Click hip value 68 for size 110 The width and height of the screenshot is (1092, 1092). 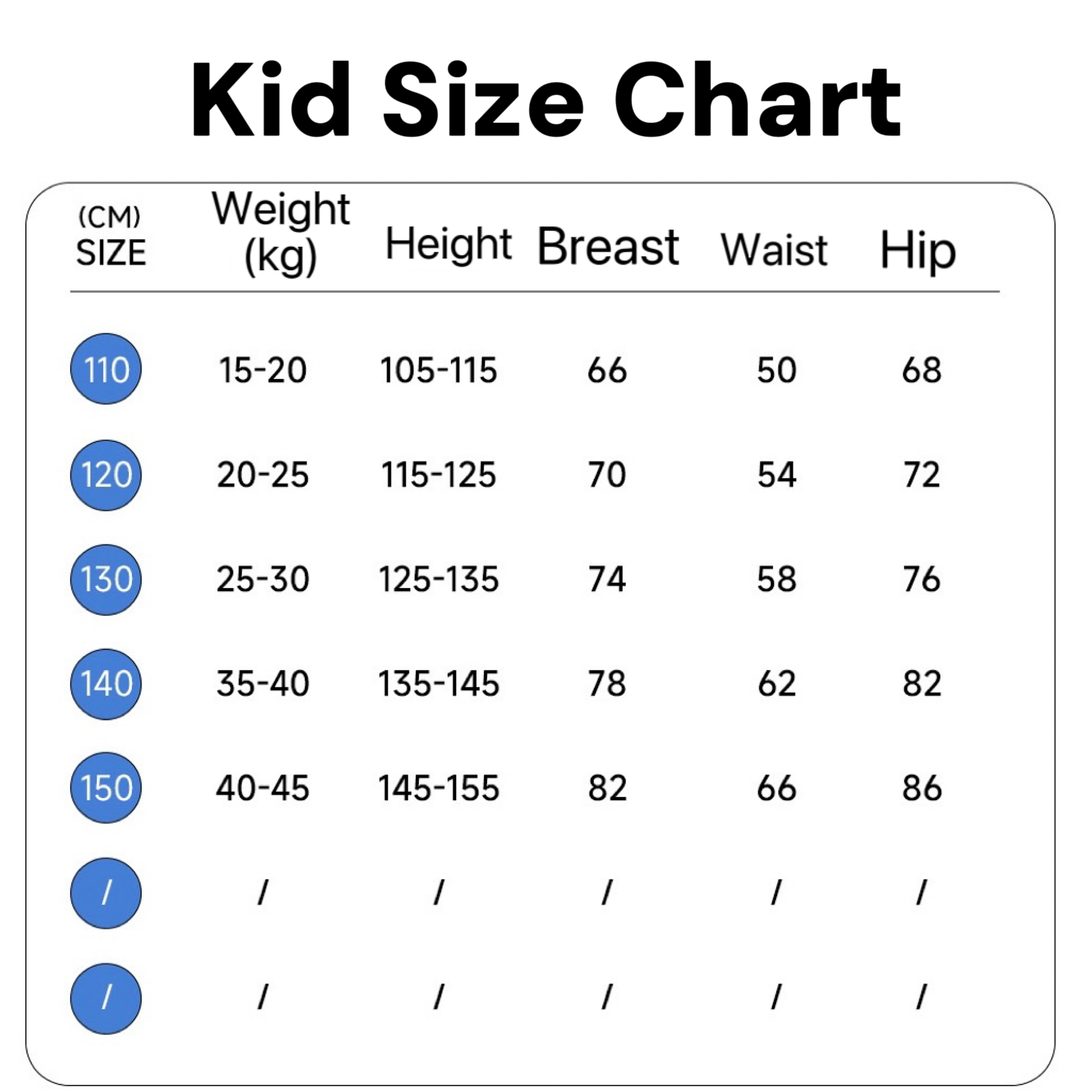[922, 370]
